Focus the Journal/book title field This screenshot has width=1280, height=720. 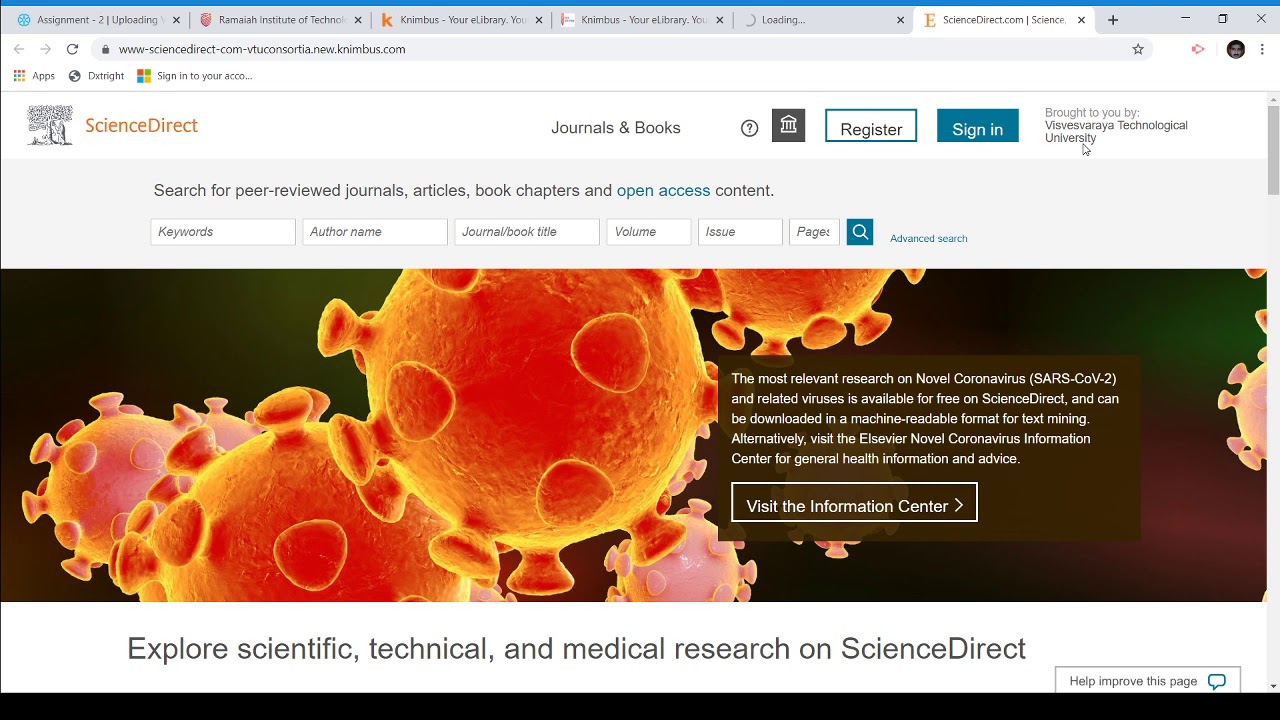point(527,232)
